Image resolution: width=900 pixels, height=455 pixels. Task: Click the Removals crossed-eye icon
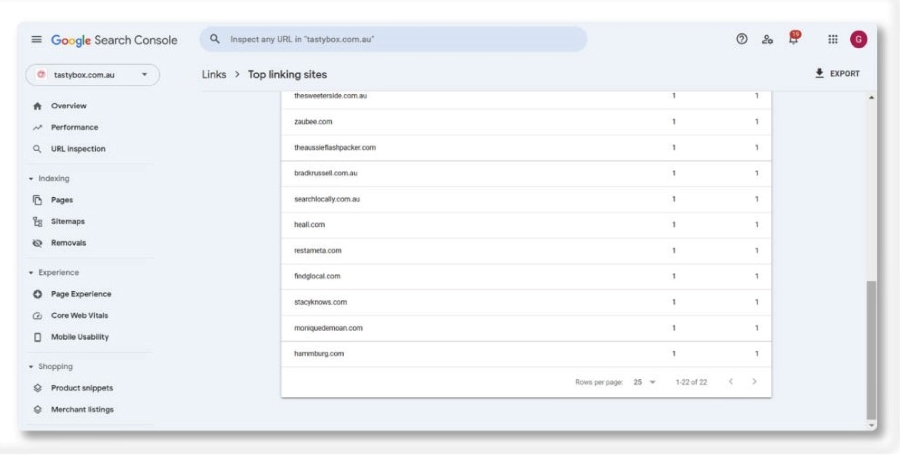pyautogui.click(x=37, y=243)
